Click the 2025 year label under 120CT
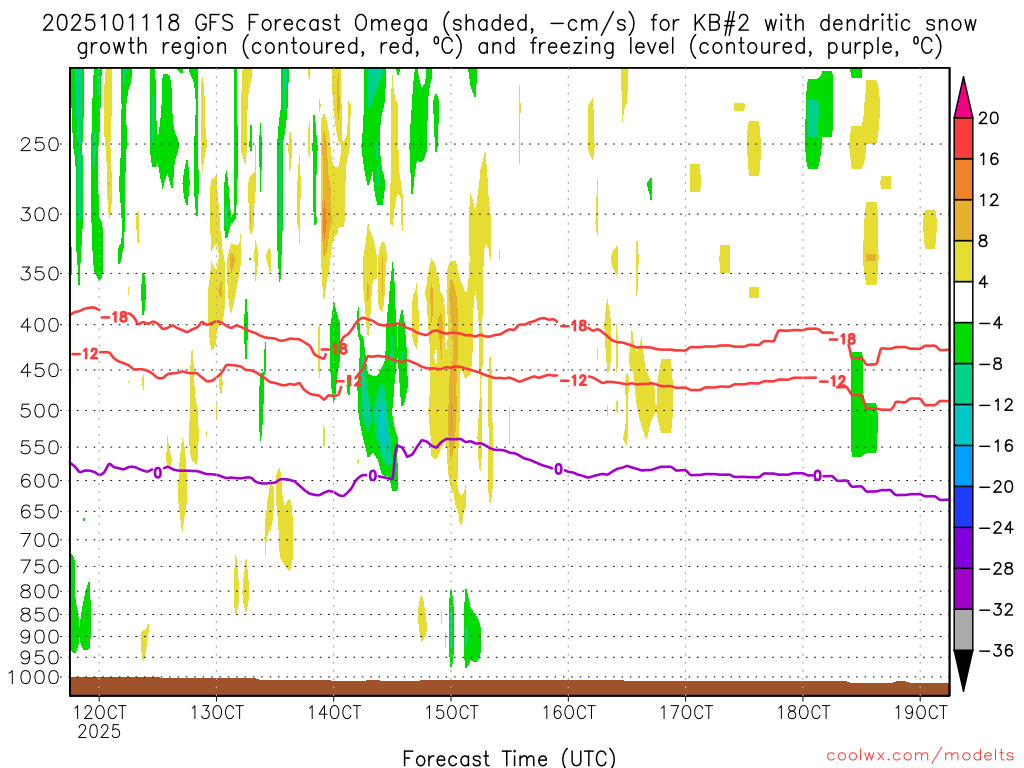This screenshot has height=768, width=1024. (99, 731)
